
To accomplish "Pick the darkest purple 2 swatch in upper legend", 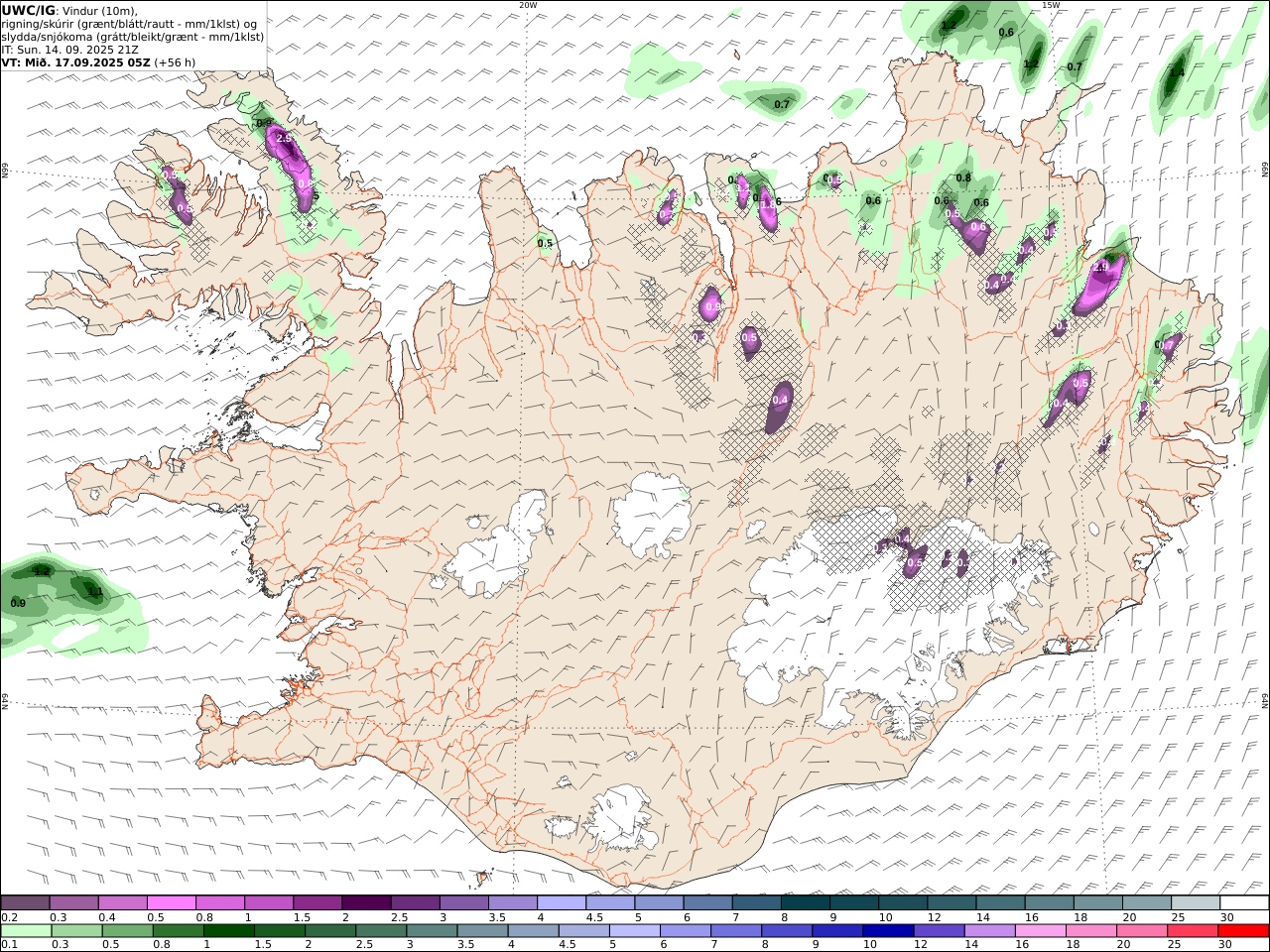I will coord(366,903).
